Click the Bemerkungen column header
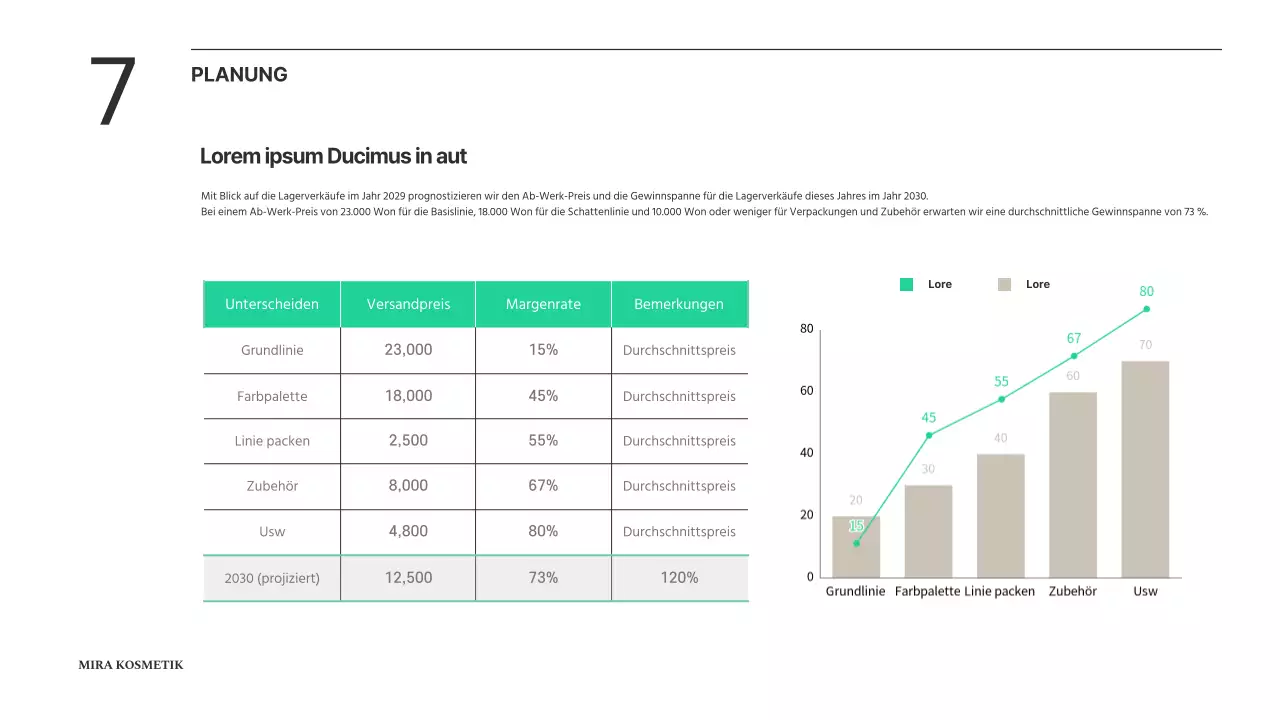Screen dimensions: 1280x720 [x=679, y=304]
